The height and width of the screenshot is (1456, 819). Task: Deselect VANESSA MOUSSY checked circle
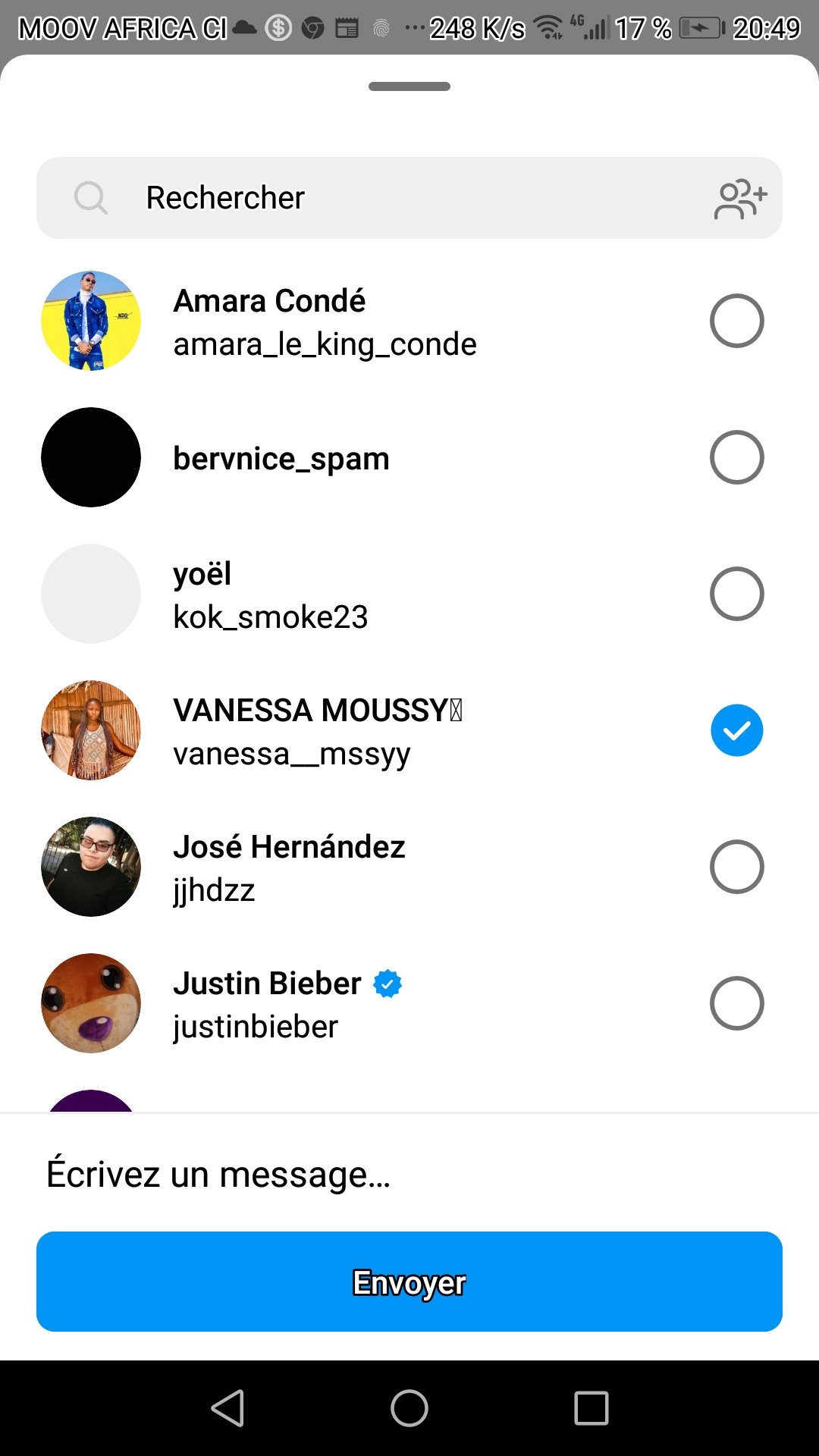tap(736, 730)
